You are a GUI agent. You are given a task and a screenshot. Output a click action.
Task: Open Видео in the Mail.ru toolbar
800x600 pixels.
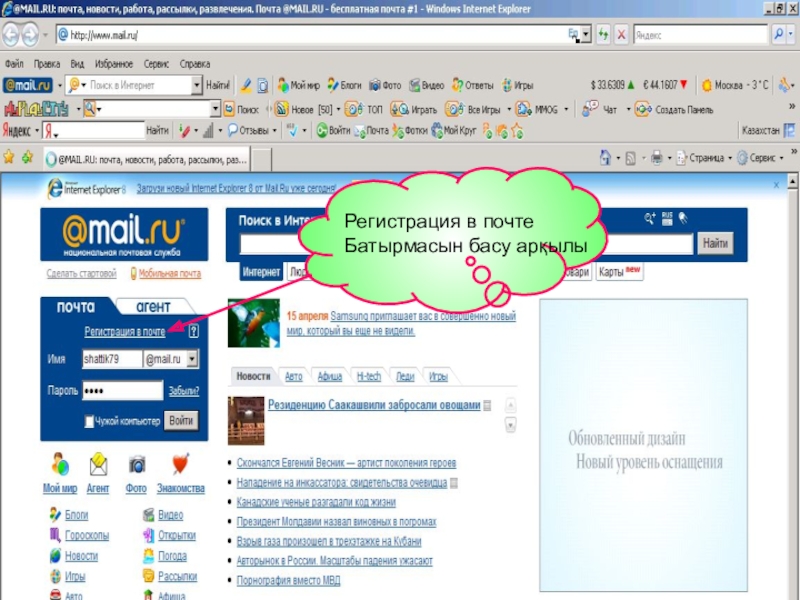click(x=427, y=85)
